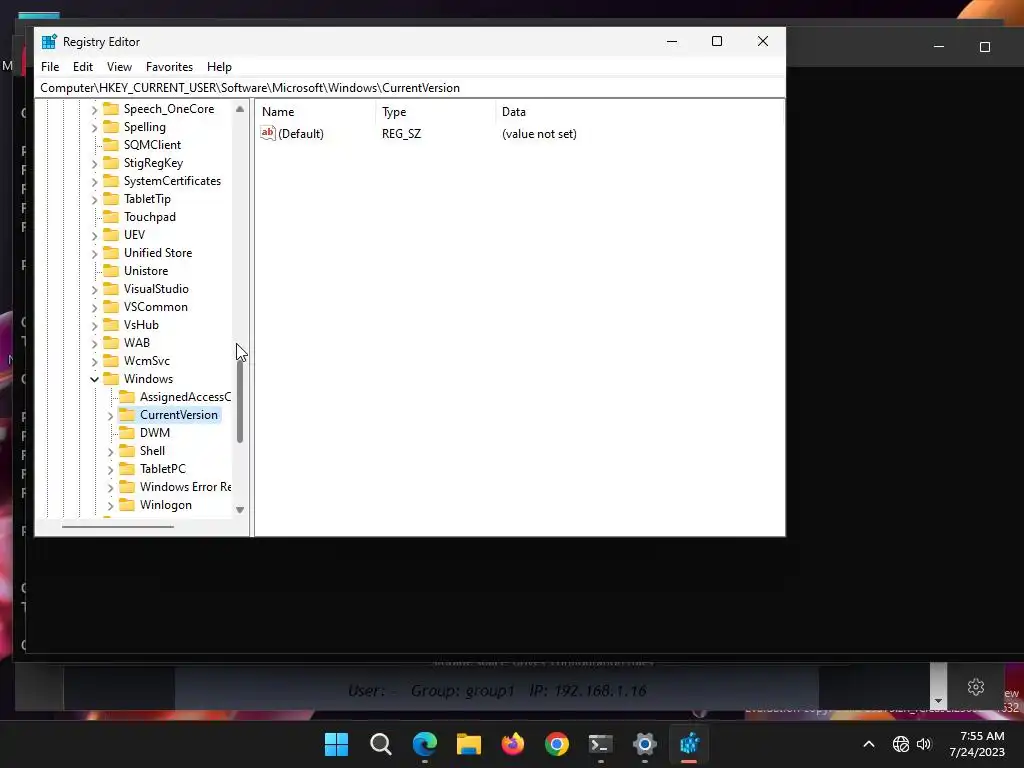Viewport: 1024px width, 768px height.
Task: Expand the VisualStudio key
Action: pos(94,289)
